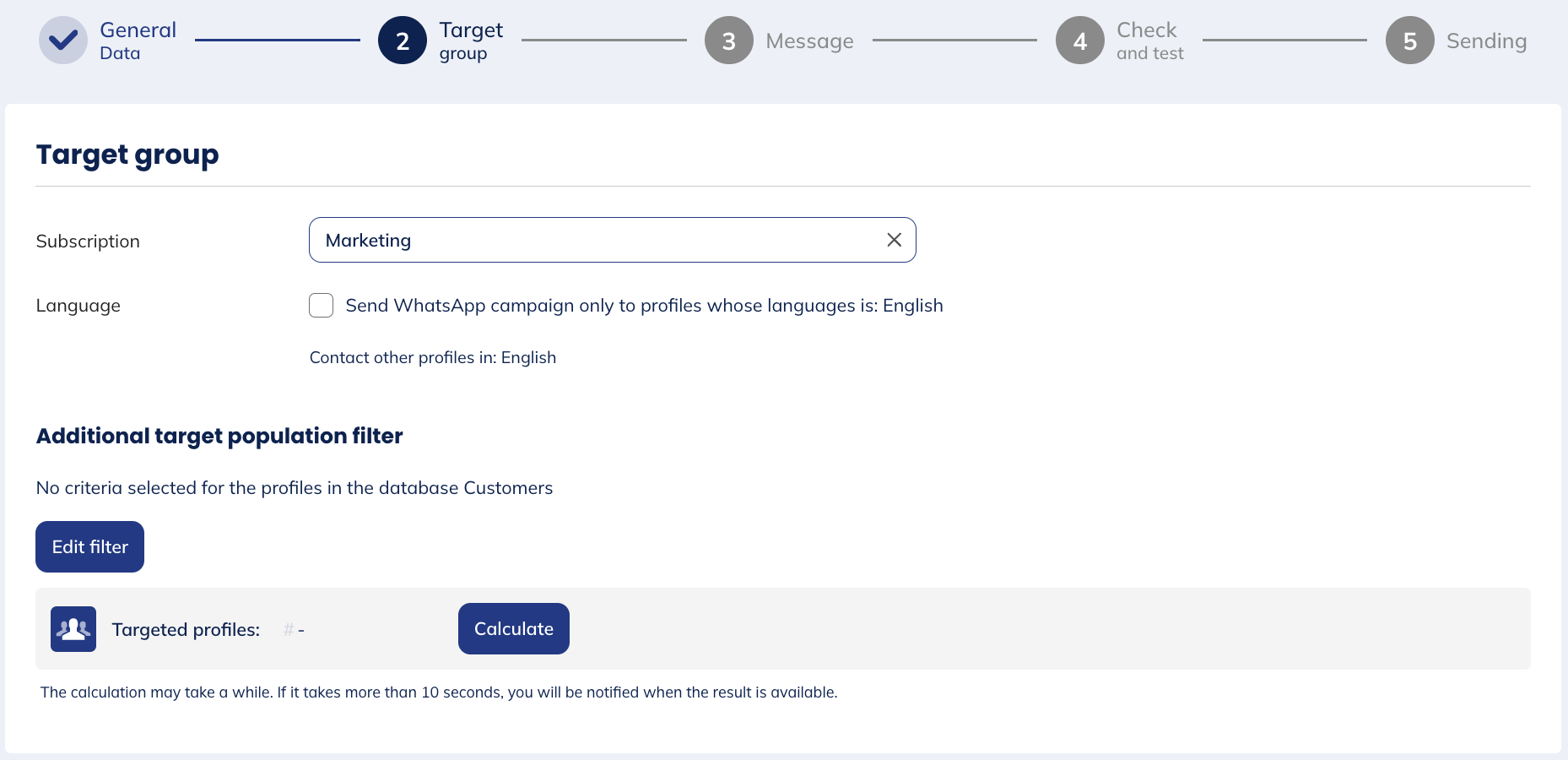The height and width of the screenshot is (760, 1568).
Task: Click the step 4 Check and test circle icon
Action: pos(1079,40)
